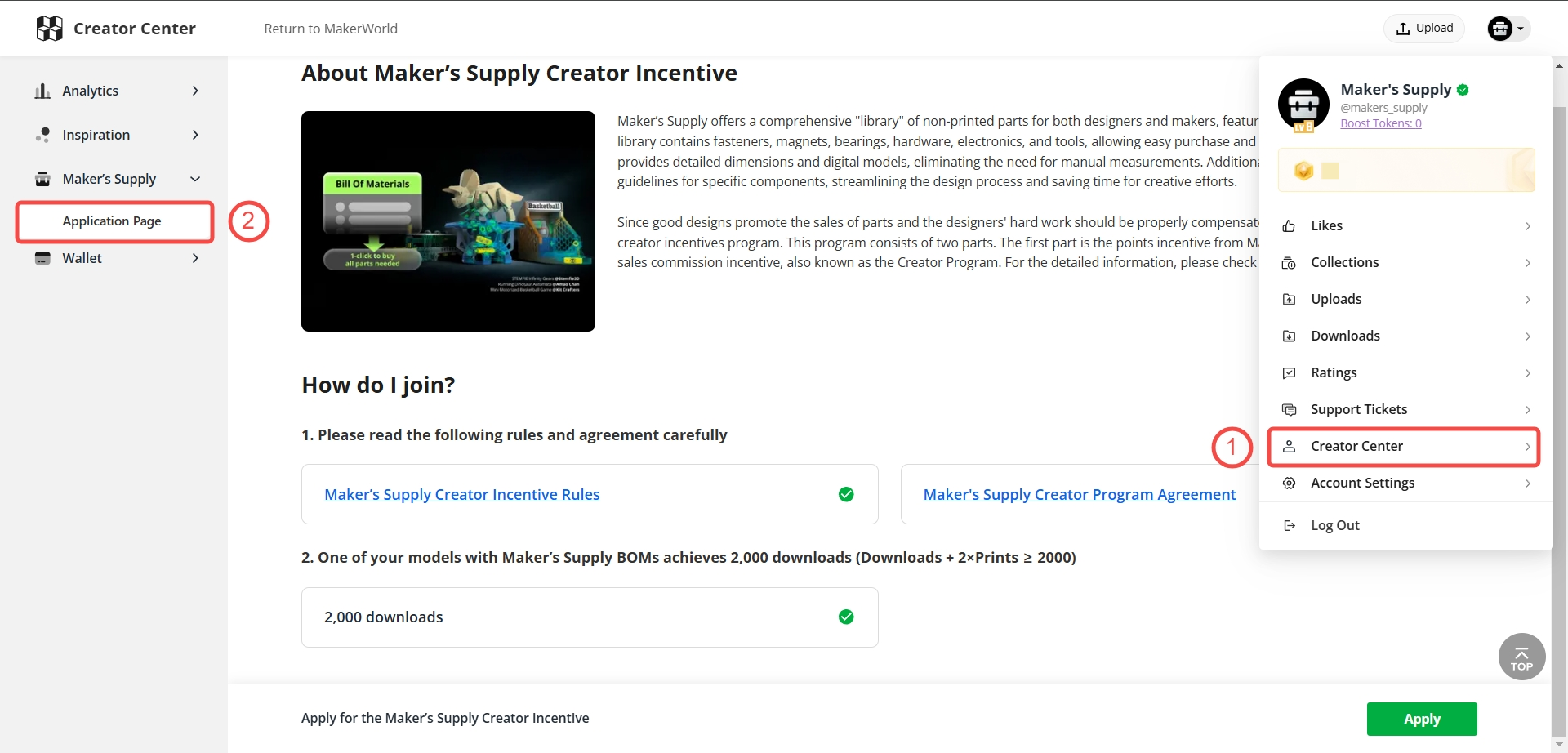Screen dimensions: 1568x753
Task: Click the TOP back-to-top button
Action: click(x=1522, y=657)
